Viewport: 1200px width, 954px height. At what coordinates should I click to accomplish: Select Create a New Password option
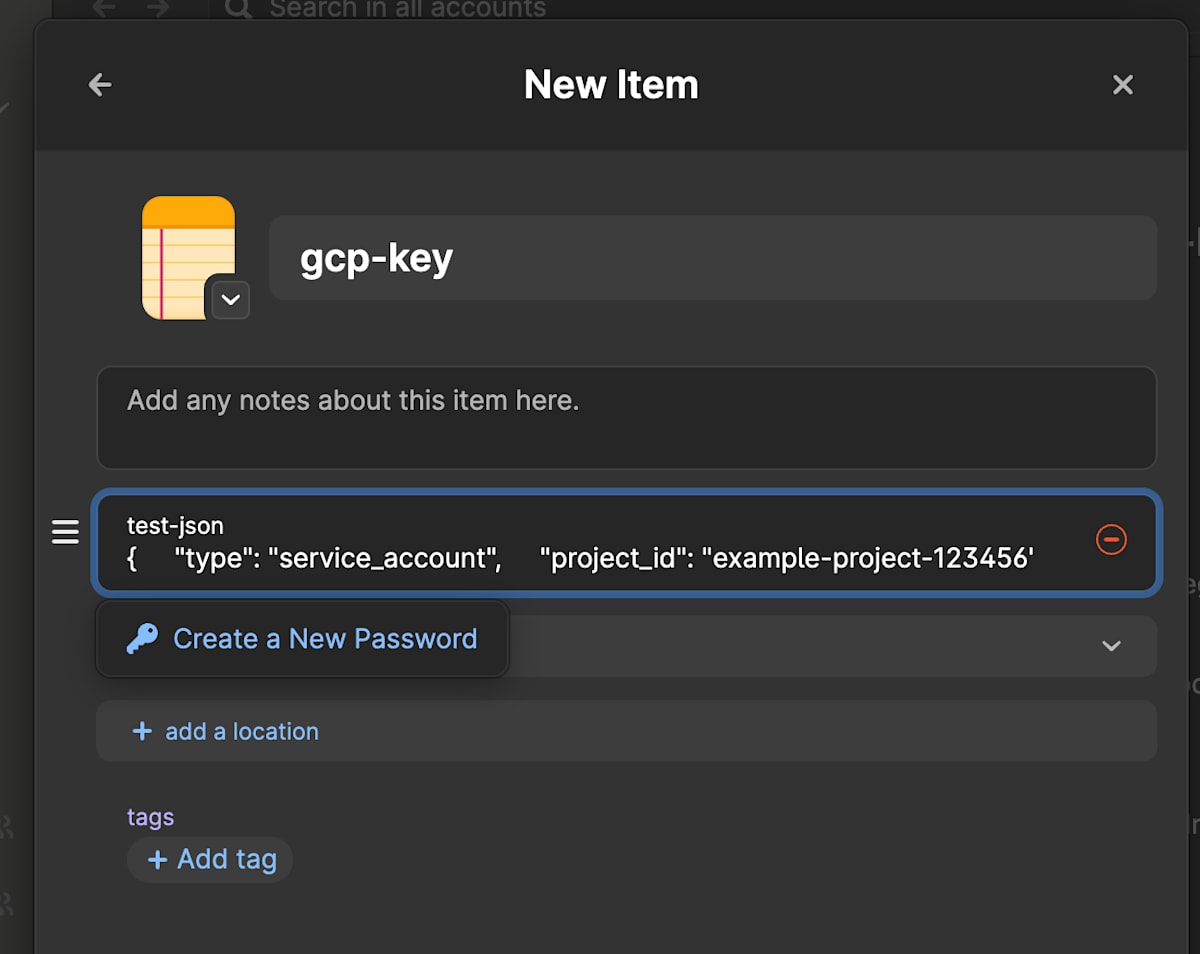tap(324, 639)
